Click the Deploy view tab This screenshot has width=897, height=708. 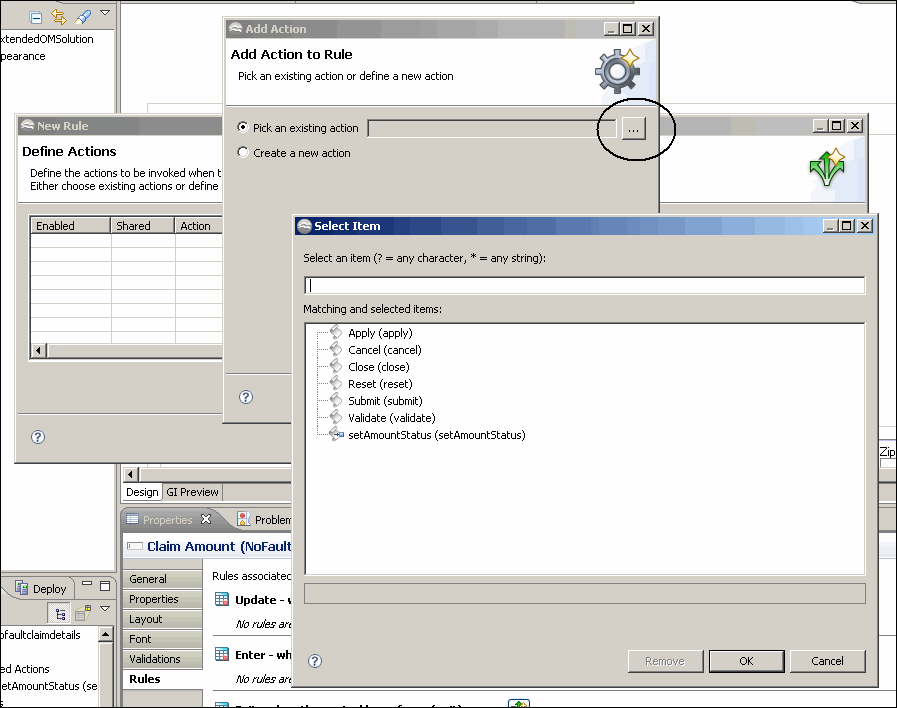click(41, 588)
